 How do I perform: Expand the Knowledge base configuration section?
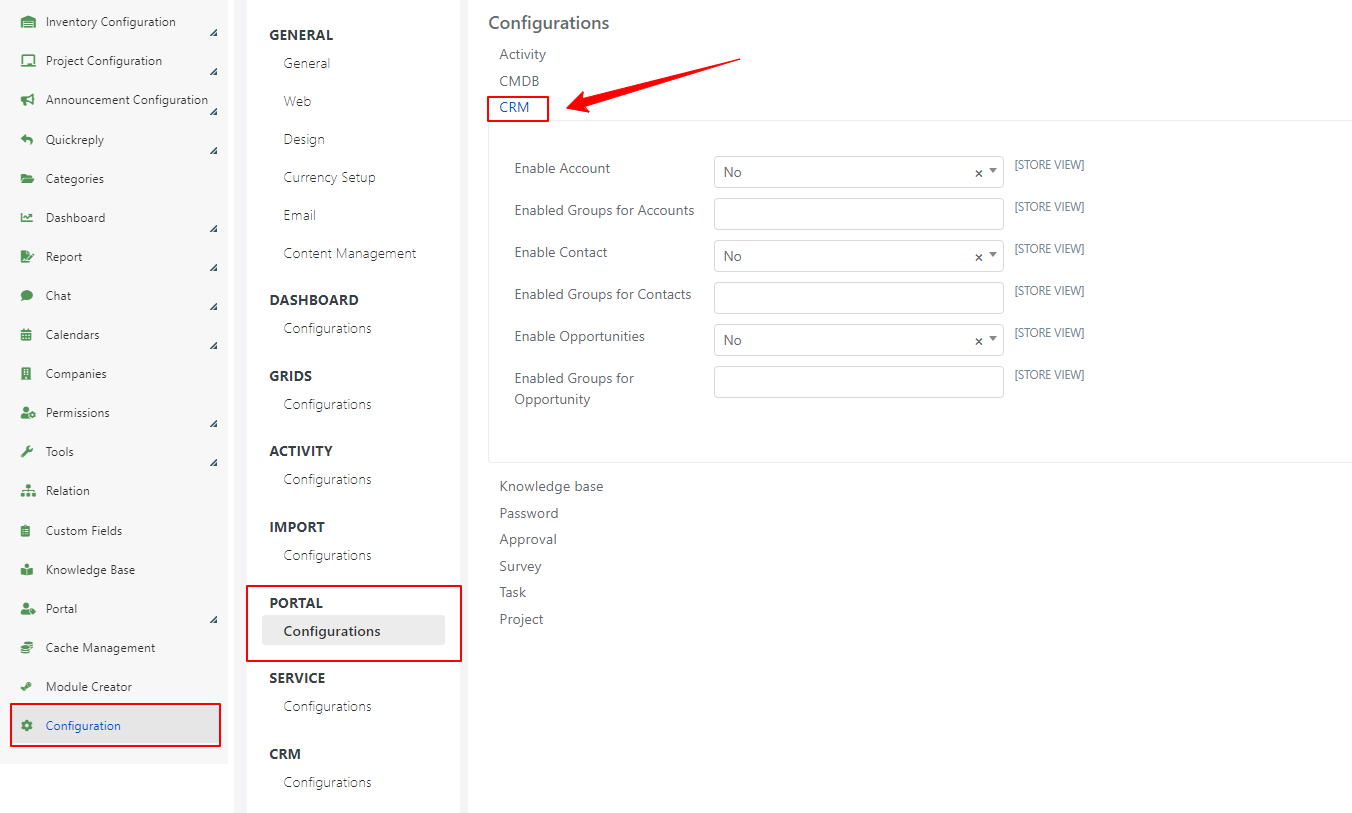click(551, 487)
